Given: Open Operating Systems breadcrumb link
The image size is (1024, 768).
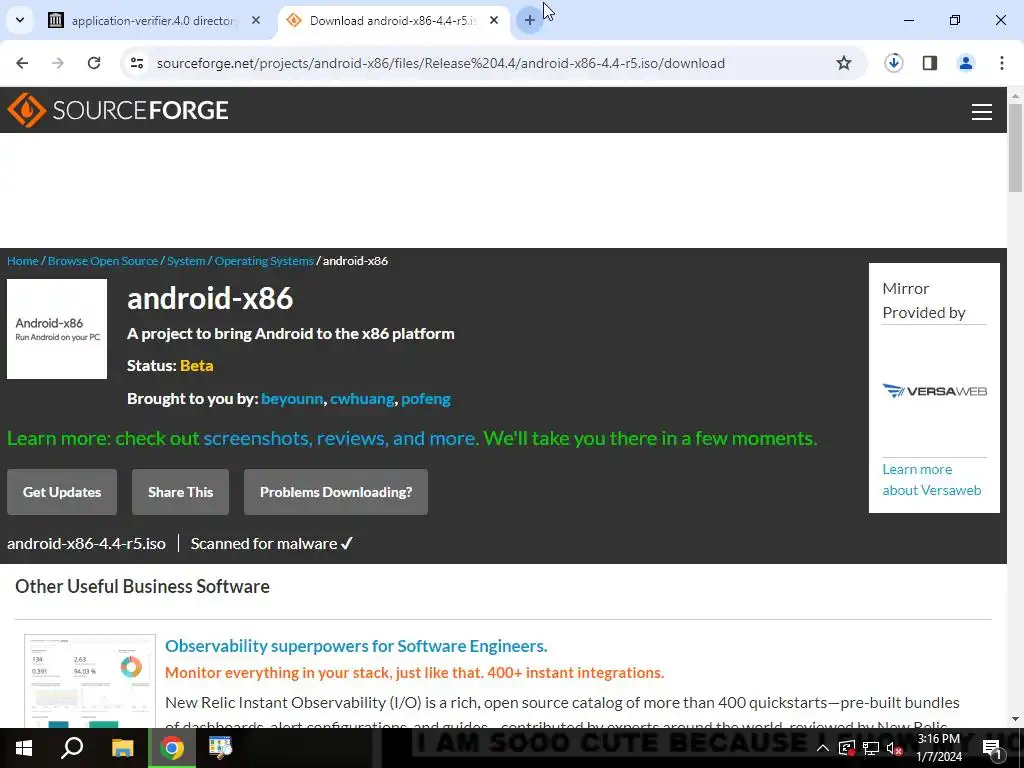Looking at the screenshot, I should tap(264, 261).
